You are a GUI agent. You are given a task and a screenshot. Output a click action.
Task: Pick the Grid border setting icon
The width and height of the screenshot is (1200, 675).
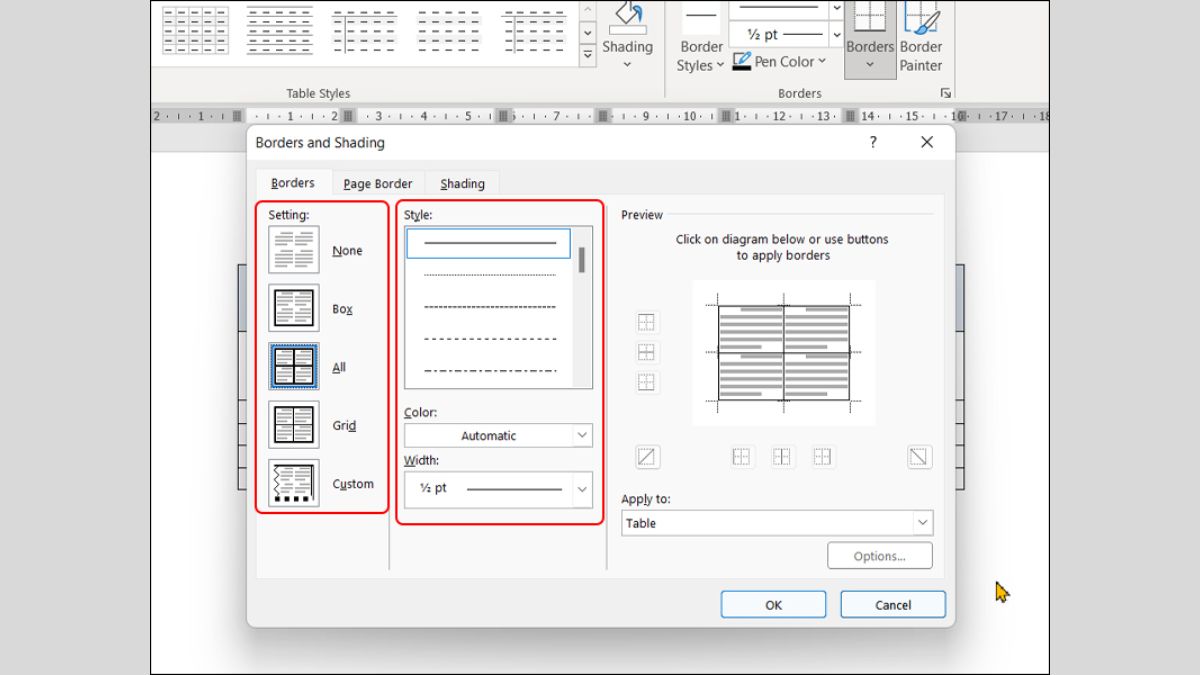(294, 425)
